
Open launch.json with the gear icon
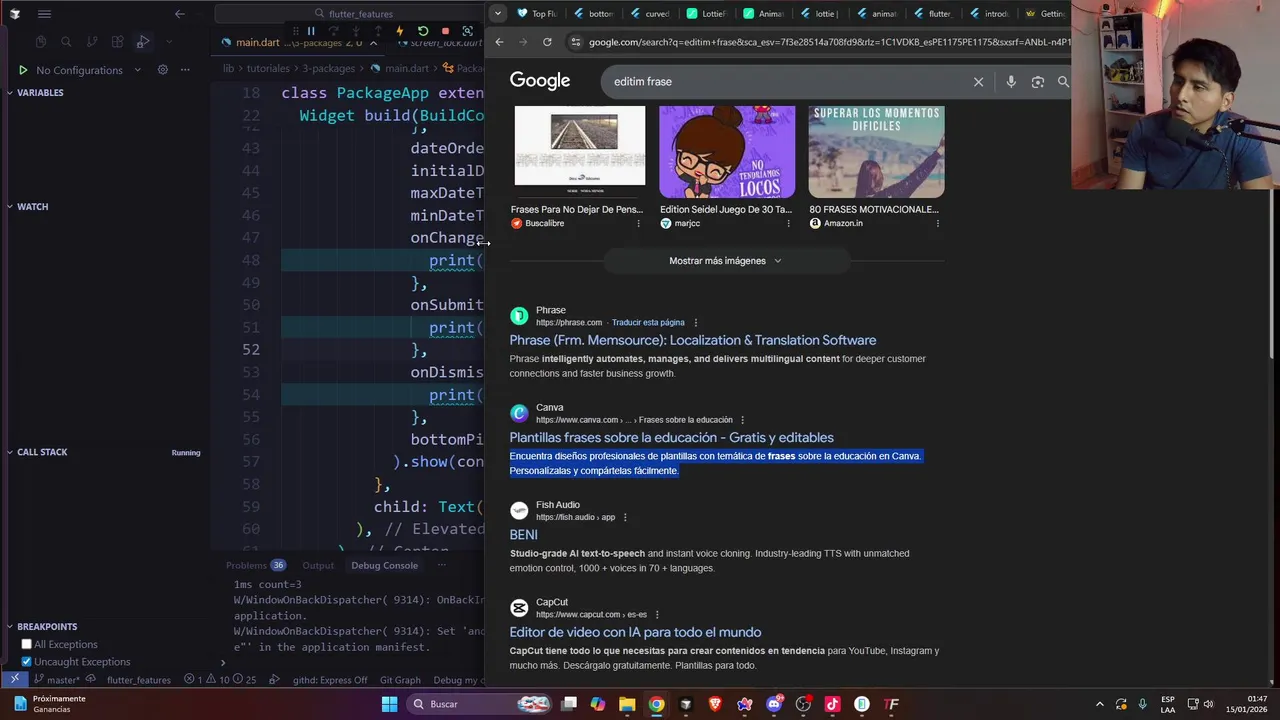[163, 70]
